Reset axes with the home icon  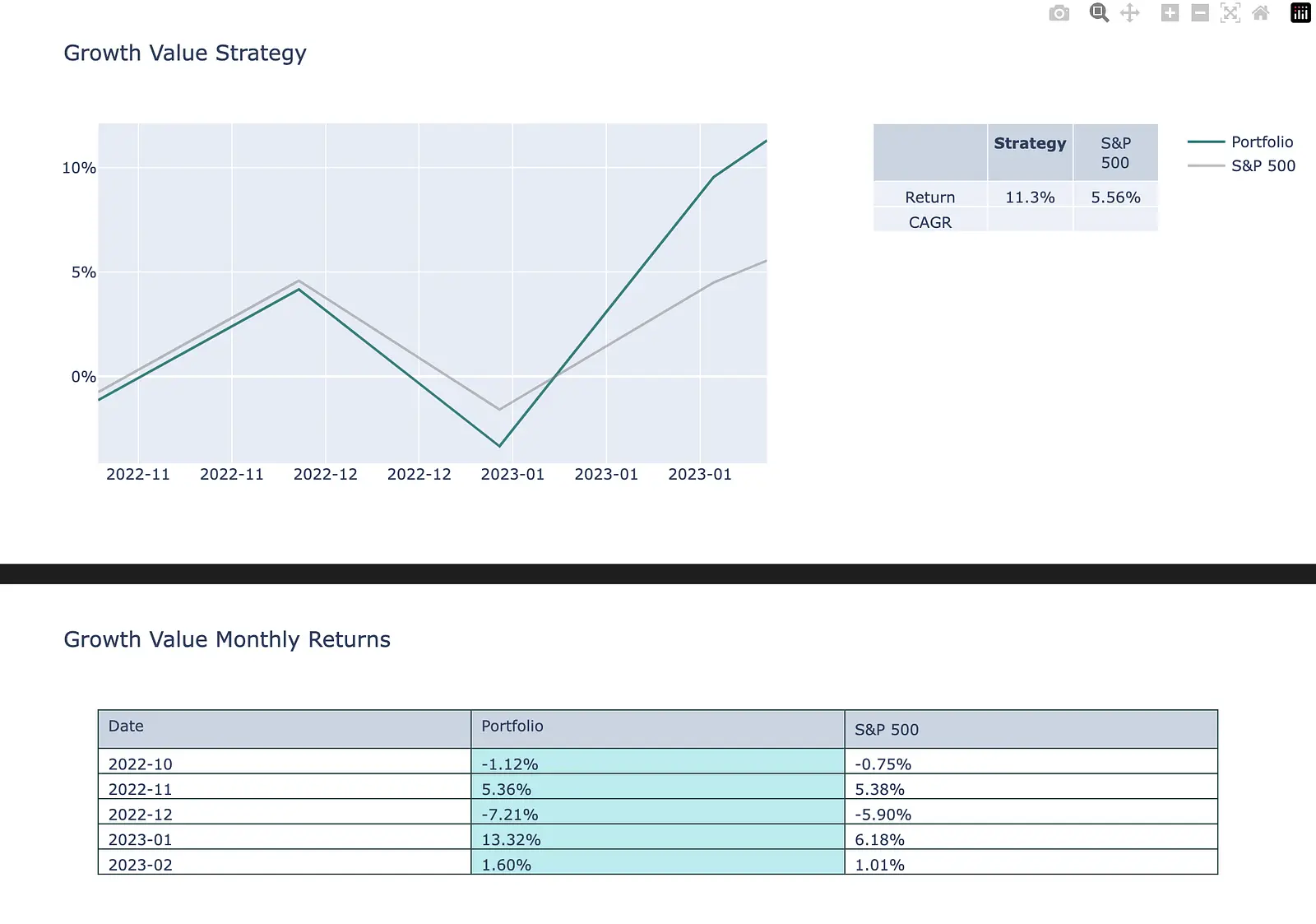(x=1261, y=13)
